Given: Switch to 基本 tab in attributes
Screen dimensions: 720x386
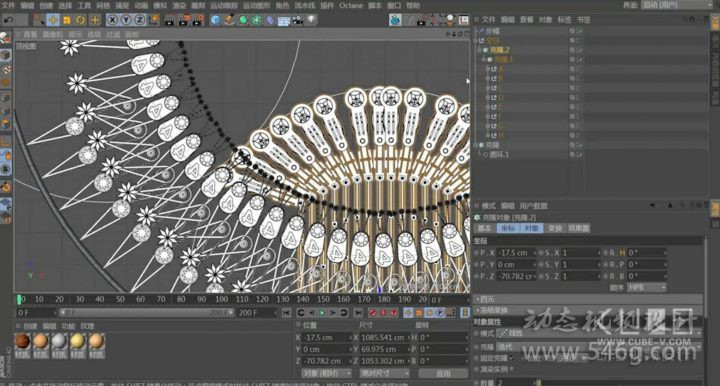Looking at the screenshot, I should click(484, 228).
